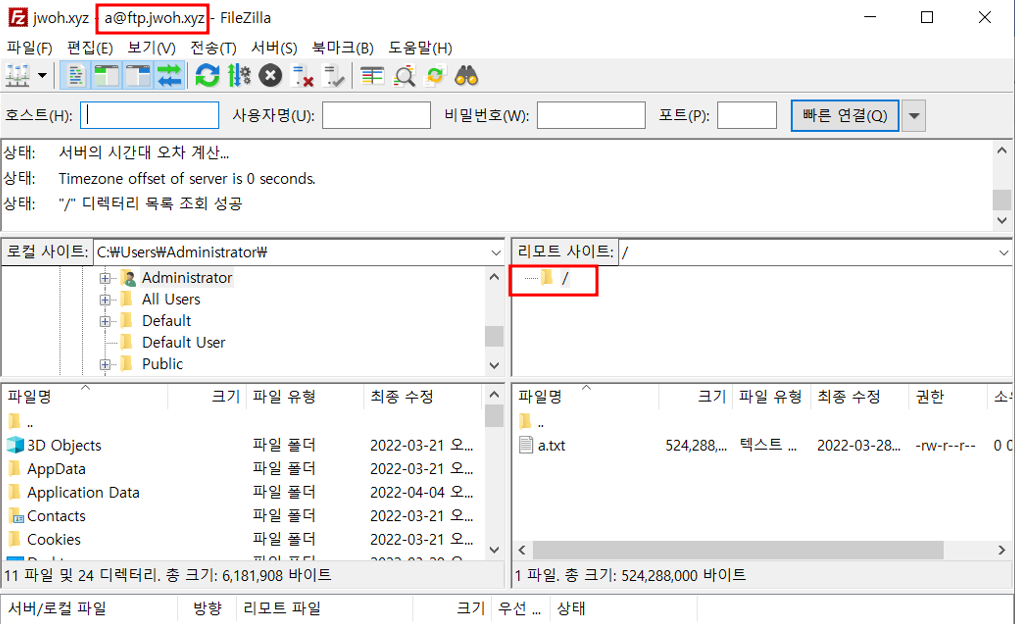Toggle the local directory tree display

[x=106, y=76]
